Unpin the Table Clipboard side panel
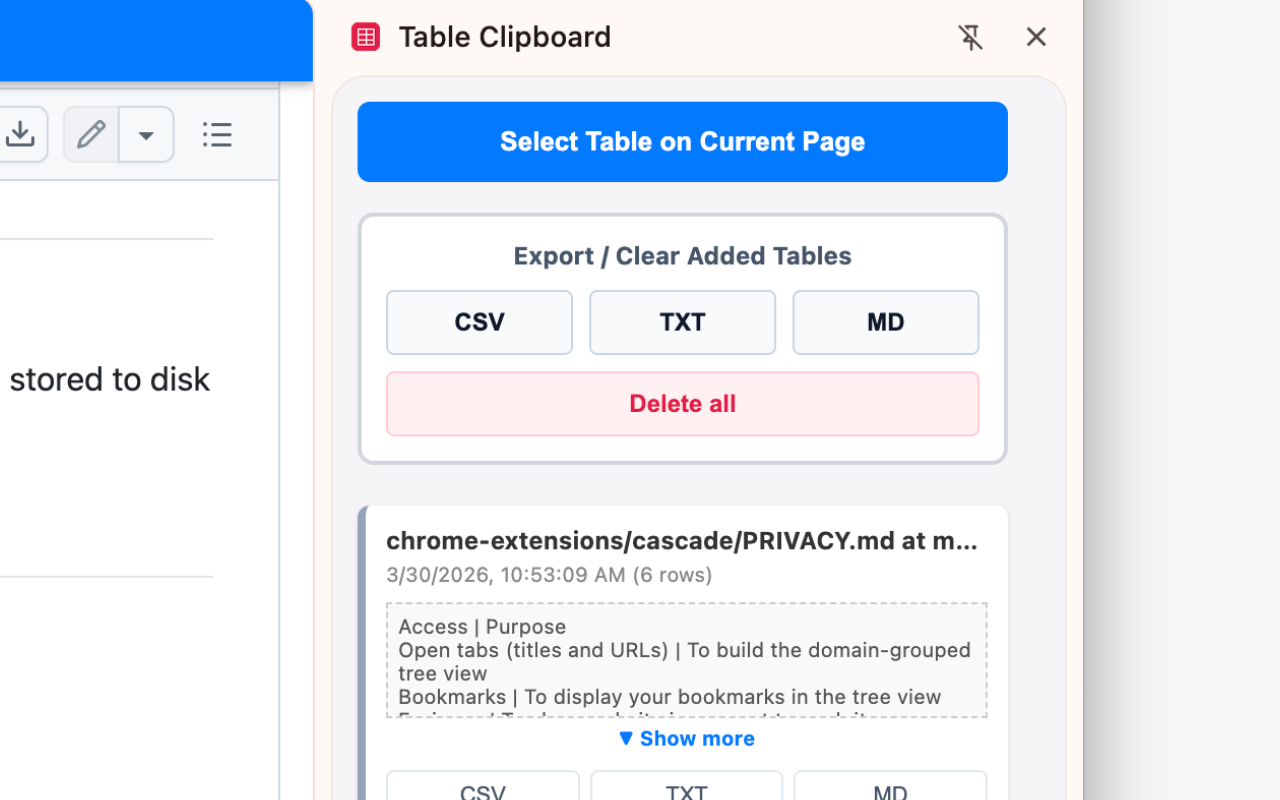1280x800 pixels. click(970, 37)
